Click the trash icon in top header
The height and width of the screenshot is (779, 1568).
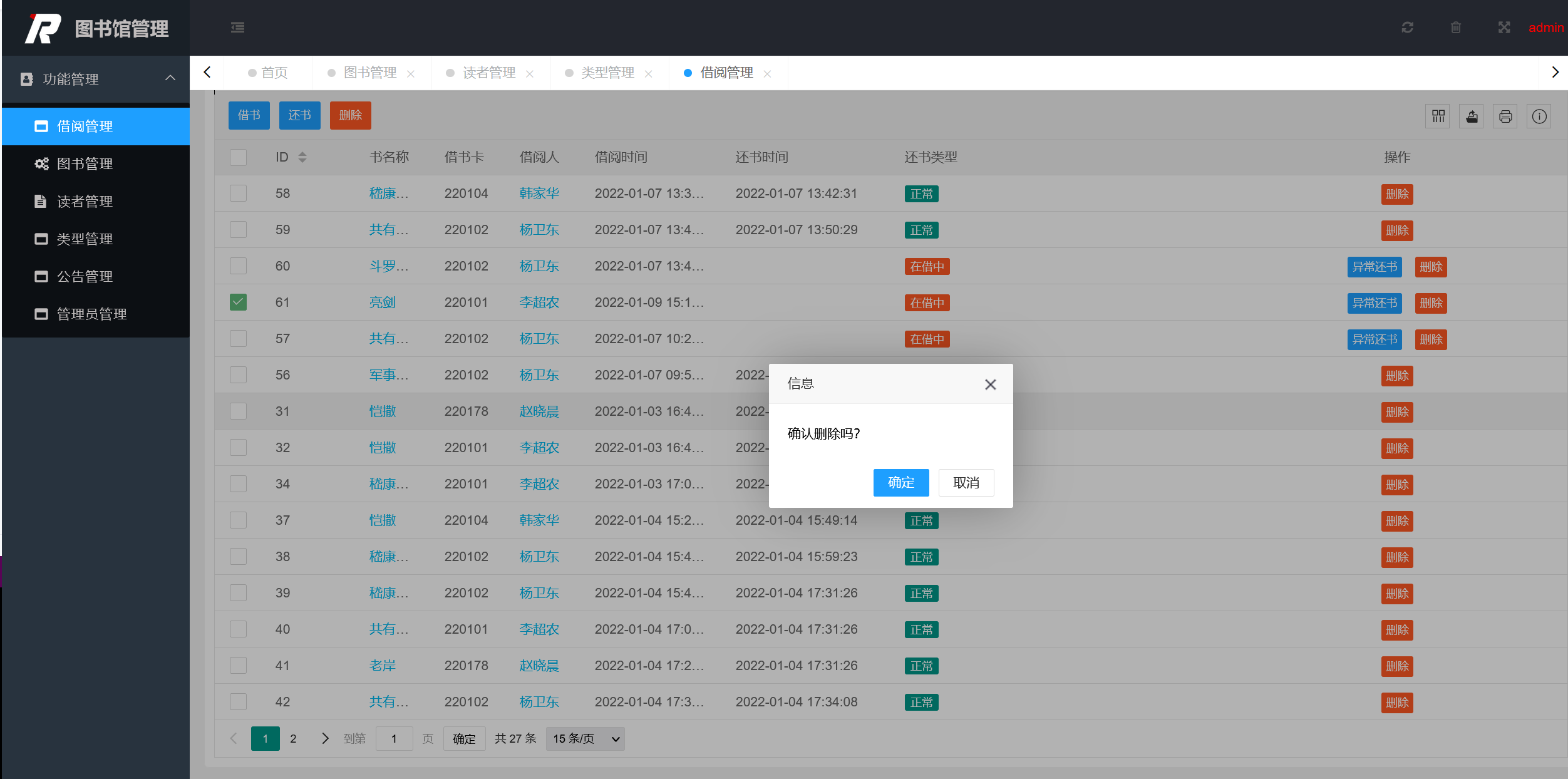1456,28
